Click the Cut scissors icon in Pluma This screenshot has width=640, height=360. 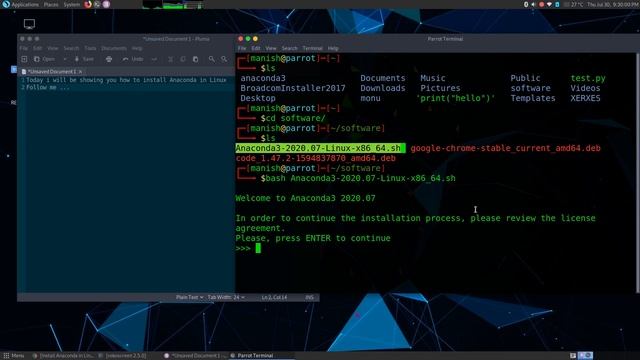[x=171, y=59]
